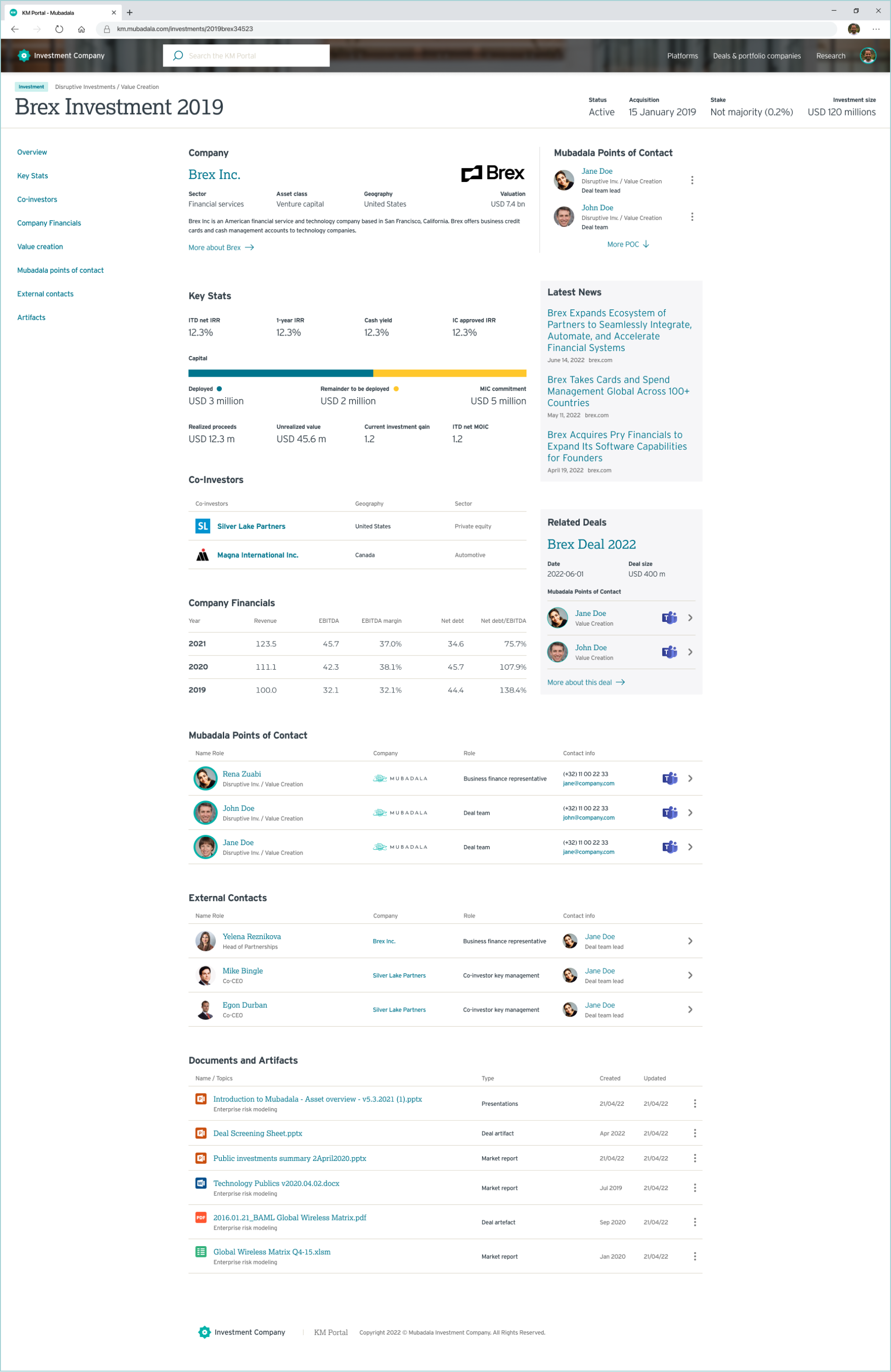Click Rena Zuabi's profile photo
Screen dimensions: 891x1372
205,778
